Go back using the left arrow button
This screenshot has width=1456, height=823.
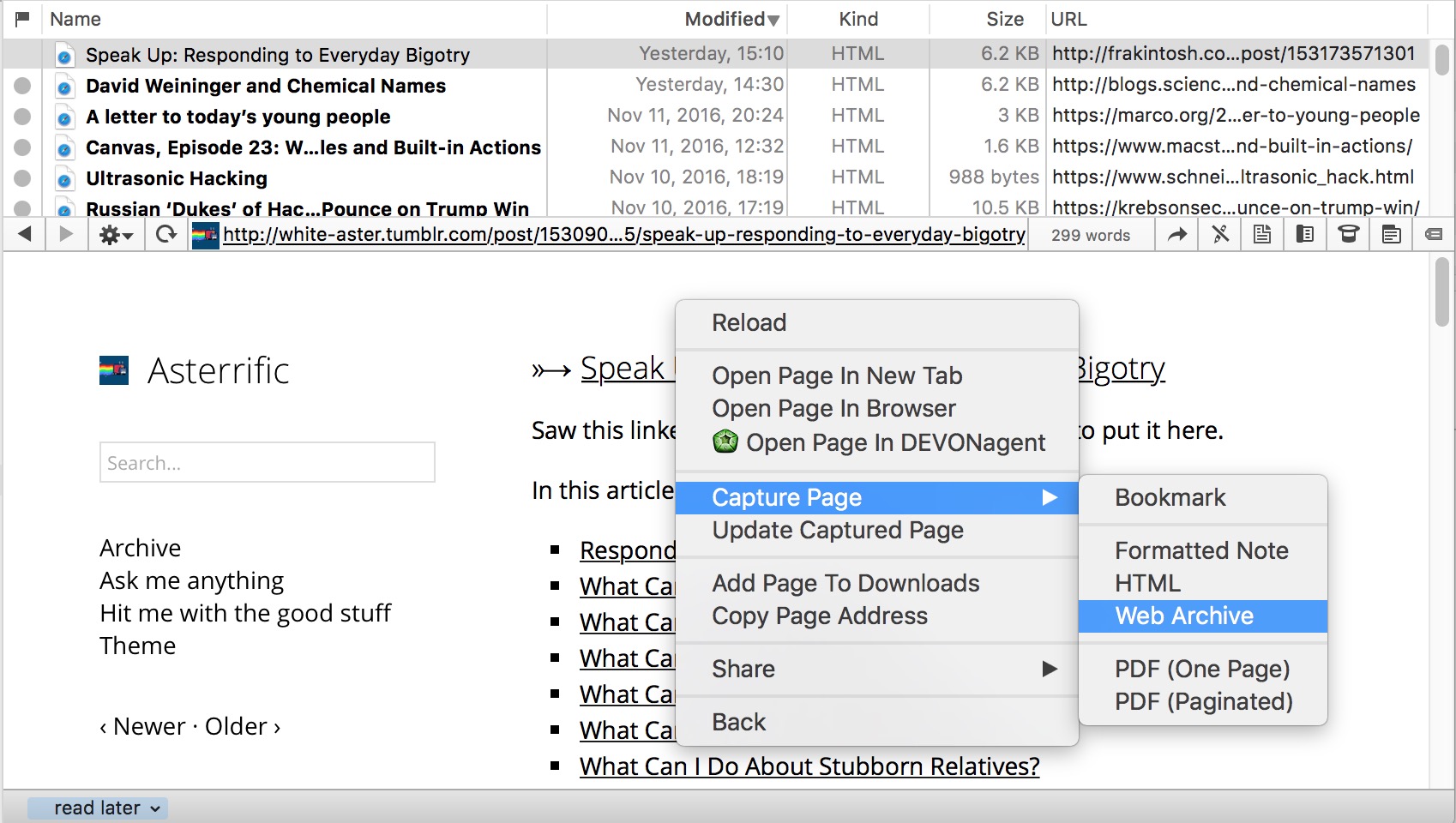pyautogui.click(x=25, y=234)
